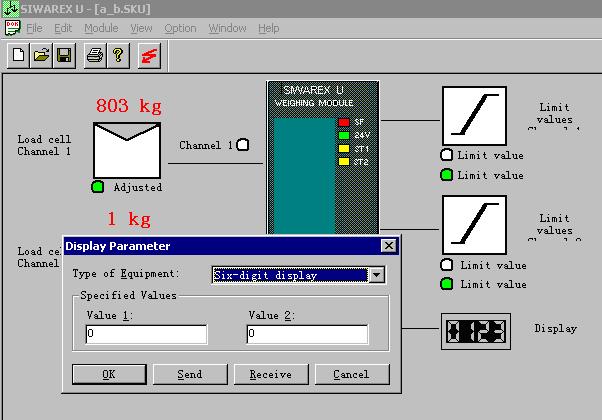Screen dimensions: 602x420
Task: Open the upper Limit values ramp graphic
Action: pyautogui.click(x=475, y=116)
